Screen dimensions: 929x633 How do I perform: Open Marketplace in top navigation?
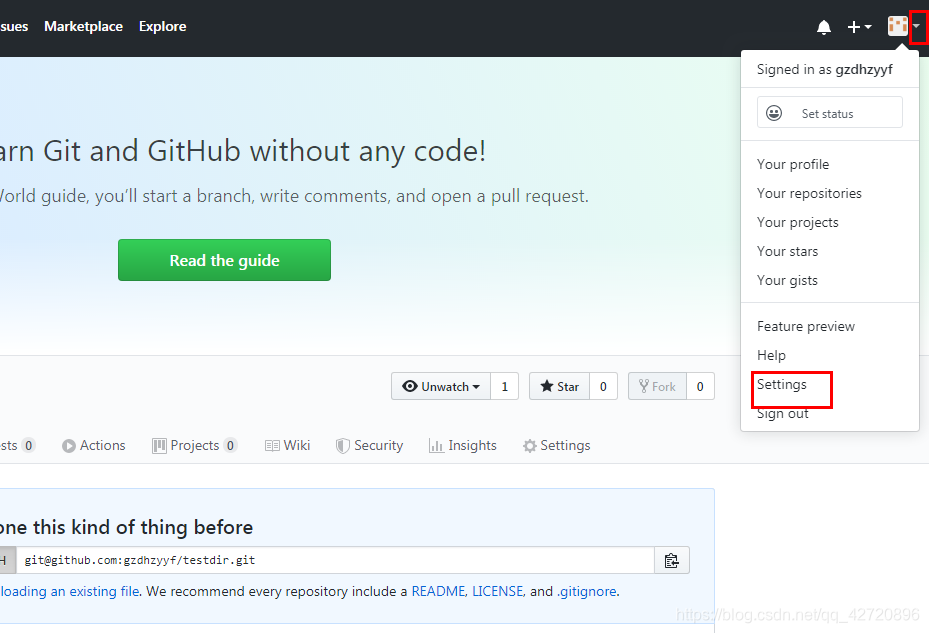tap(84, 27)
